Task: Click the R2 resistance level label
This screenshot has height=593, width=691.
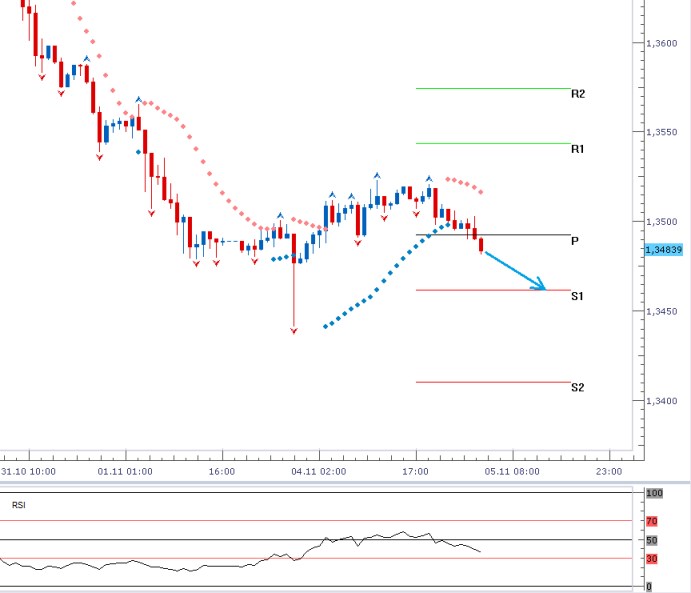Action: (x=578, y=94)
